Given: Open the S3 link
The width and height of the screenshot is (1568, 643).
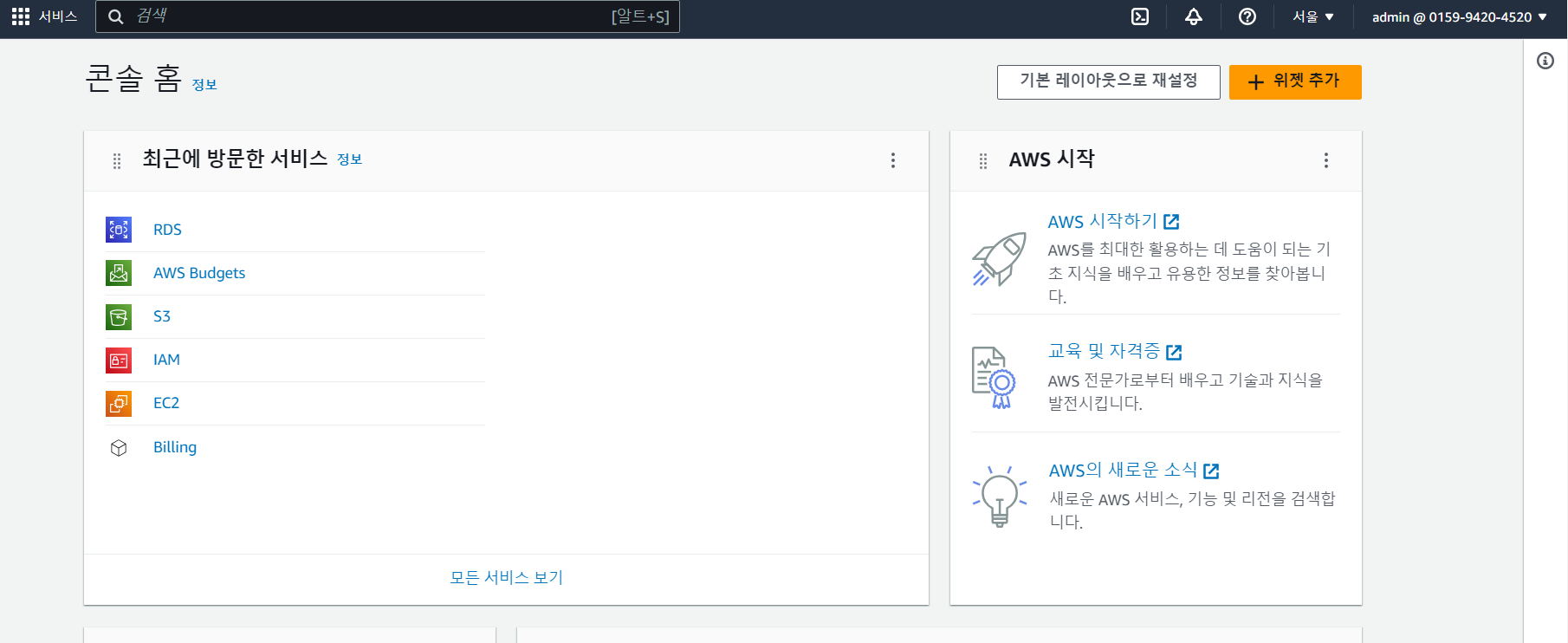Looking at the screenshot, I should point(162,316).
